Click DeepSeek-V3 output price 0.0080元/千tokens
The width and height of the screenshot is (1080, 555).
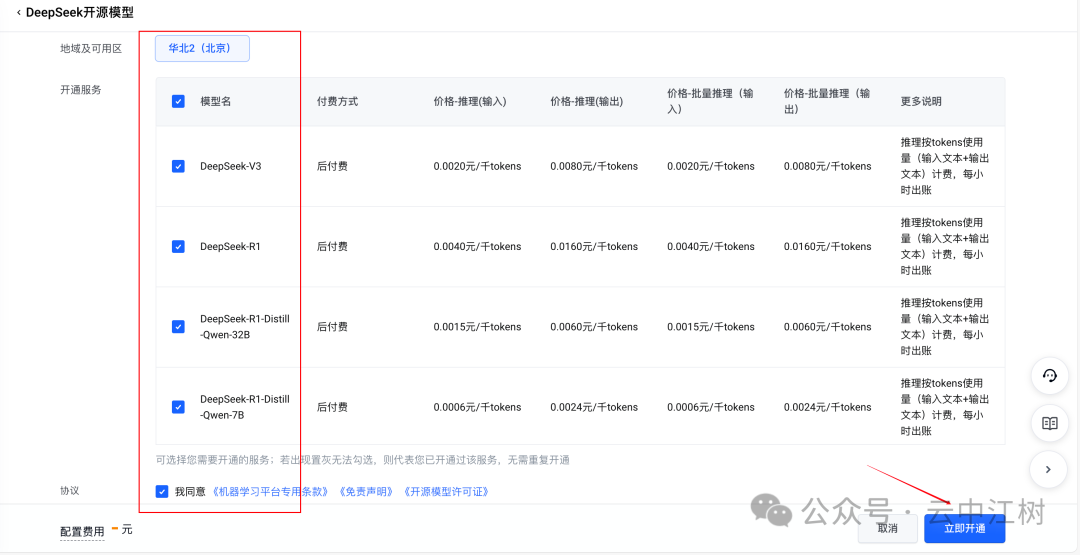[594, 166]
